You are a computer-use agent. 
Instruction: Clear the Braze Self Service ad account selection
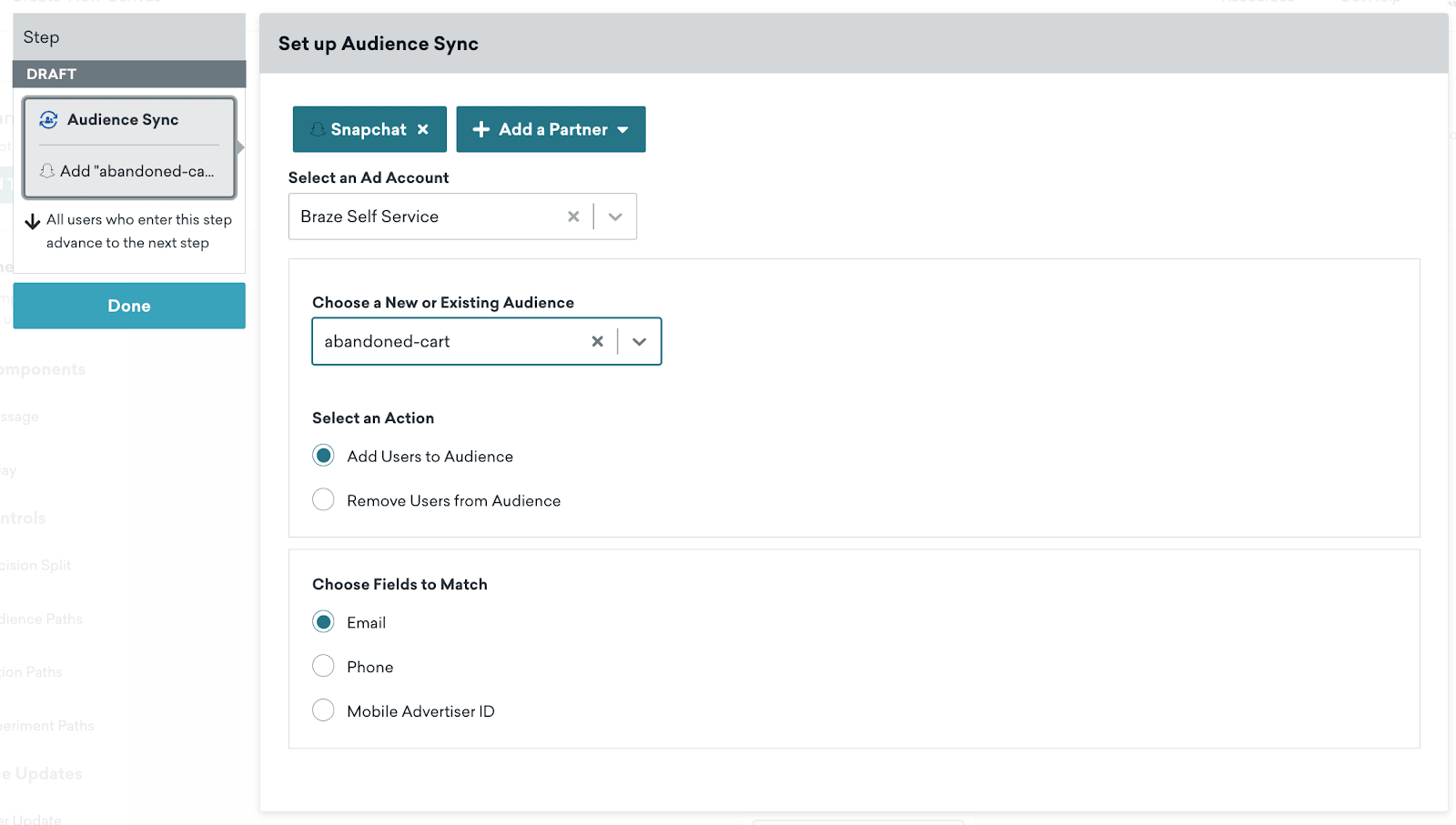point(573,216)
